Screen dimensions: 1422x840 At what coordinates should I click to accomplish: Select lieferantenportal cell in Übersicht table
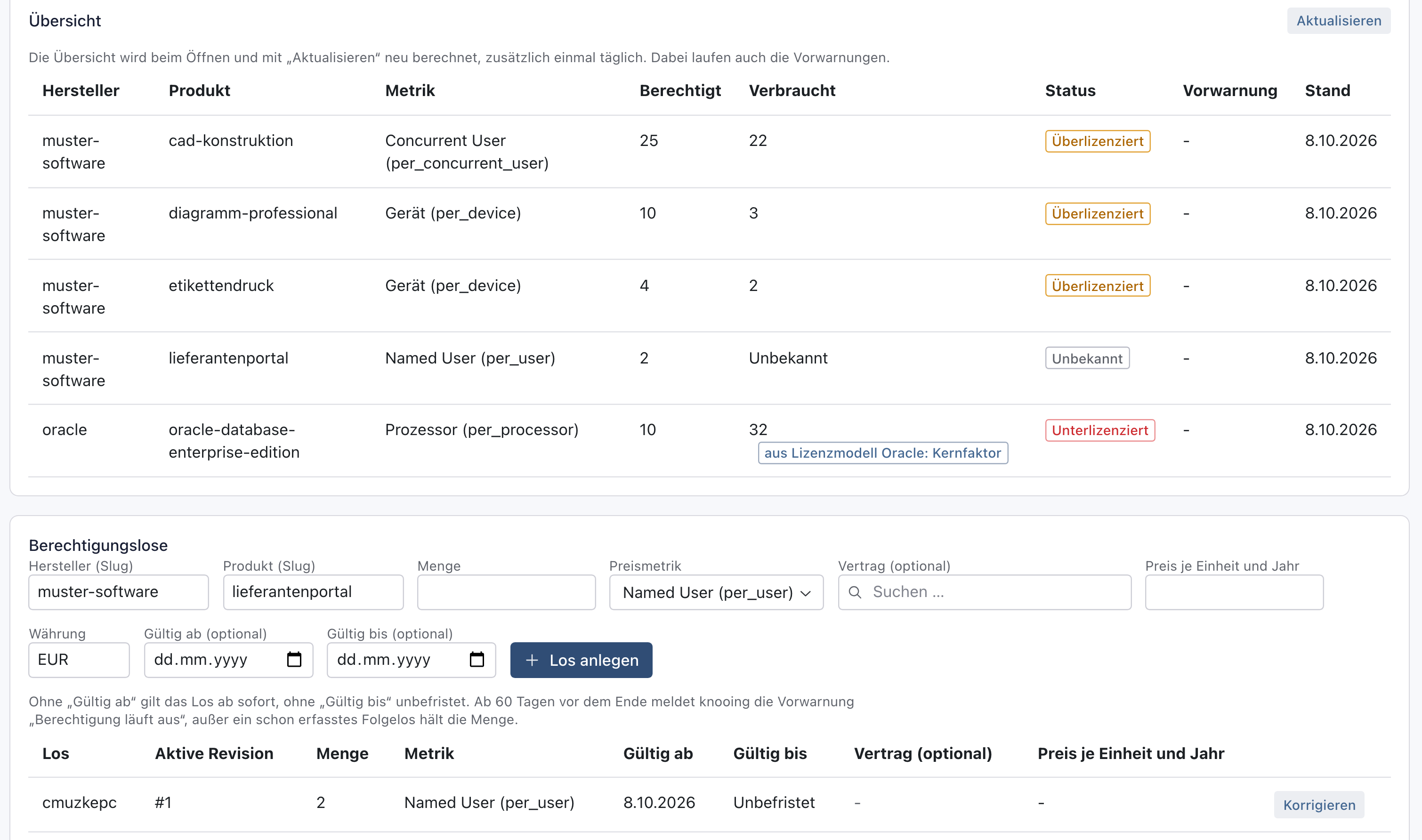(x=228, y=358)
